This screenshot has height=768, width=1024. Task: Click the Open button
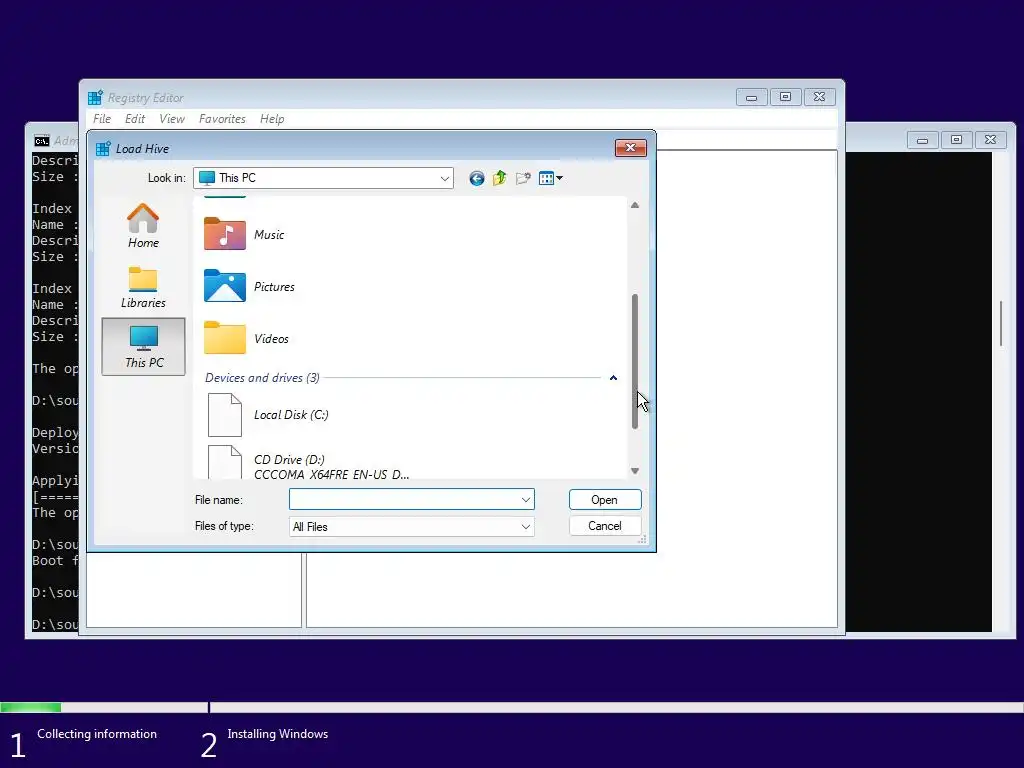(605, 500)
